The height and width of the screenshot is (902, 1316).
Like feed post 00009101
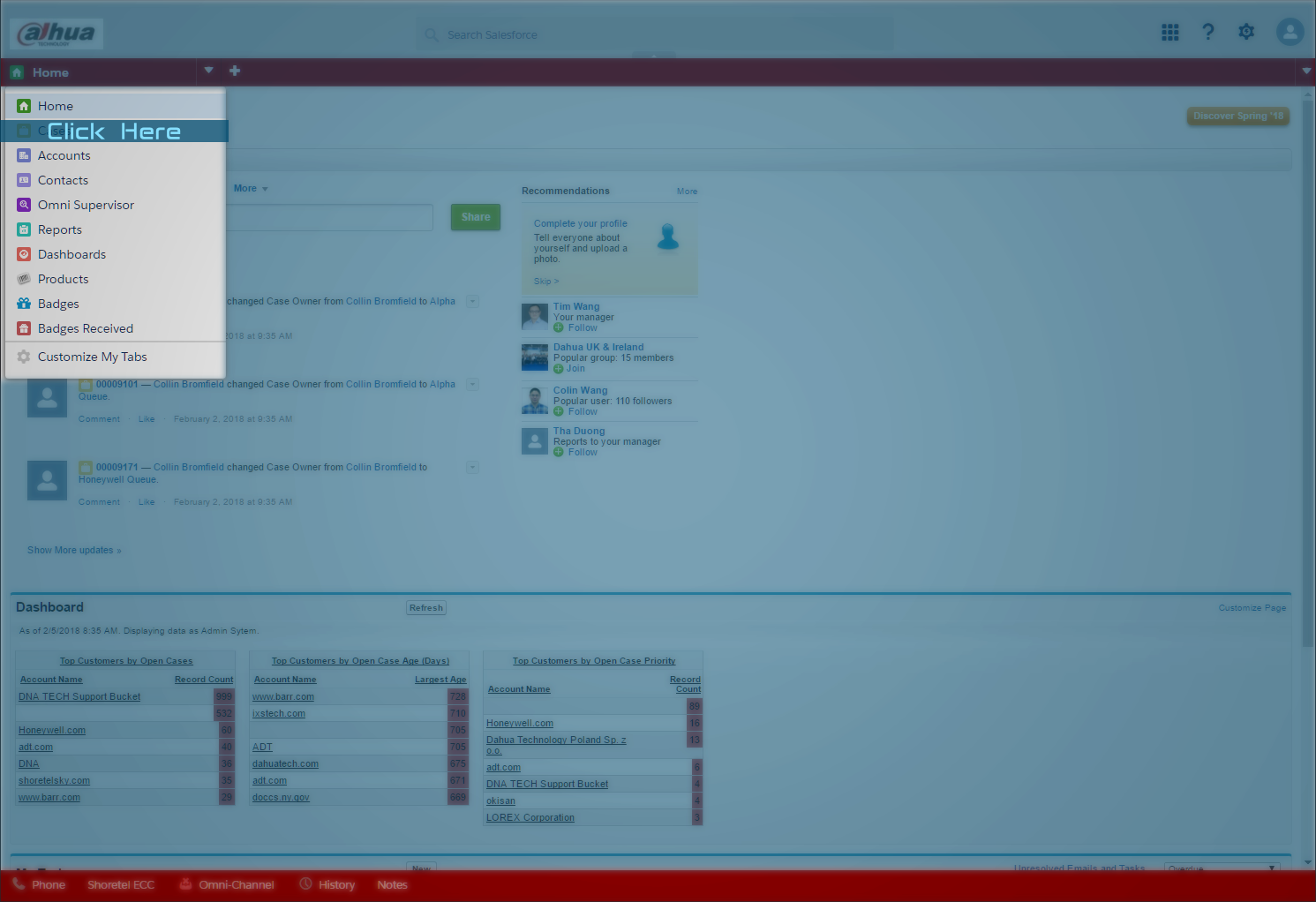147,419
